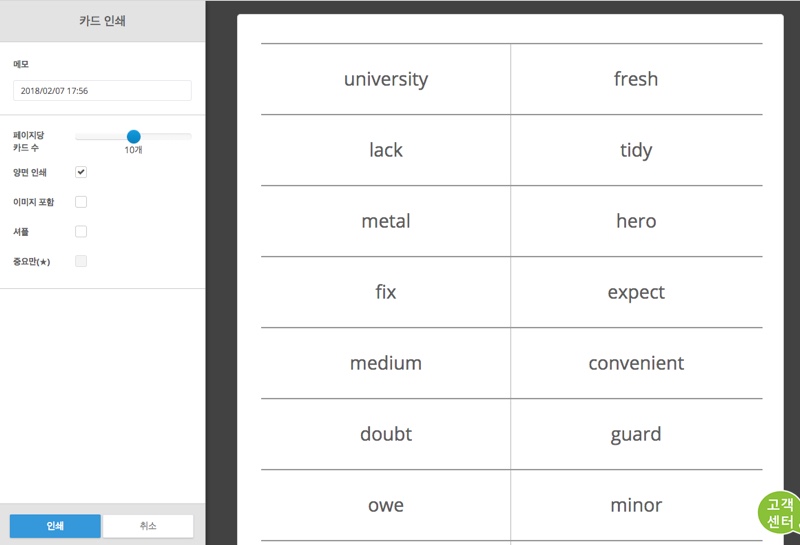Select the 'university' card in preview
This screenshot has width=800, height=545.
(386, 79)
